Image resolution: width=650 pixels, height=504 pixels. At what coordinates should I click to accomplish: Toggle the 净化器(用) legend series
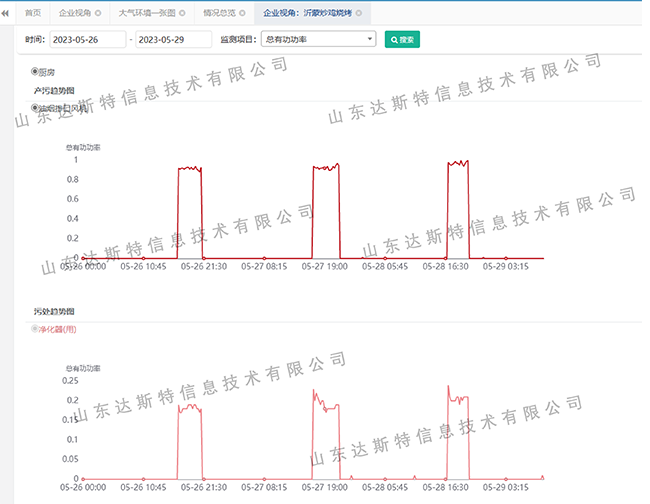(x=36, y=328)
